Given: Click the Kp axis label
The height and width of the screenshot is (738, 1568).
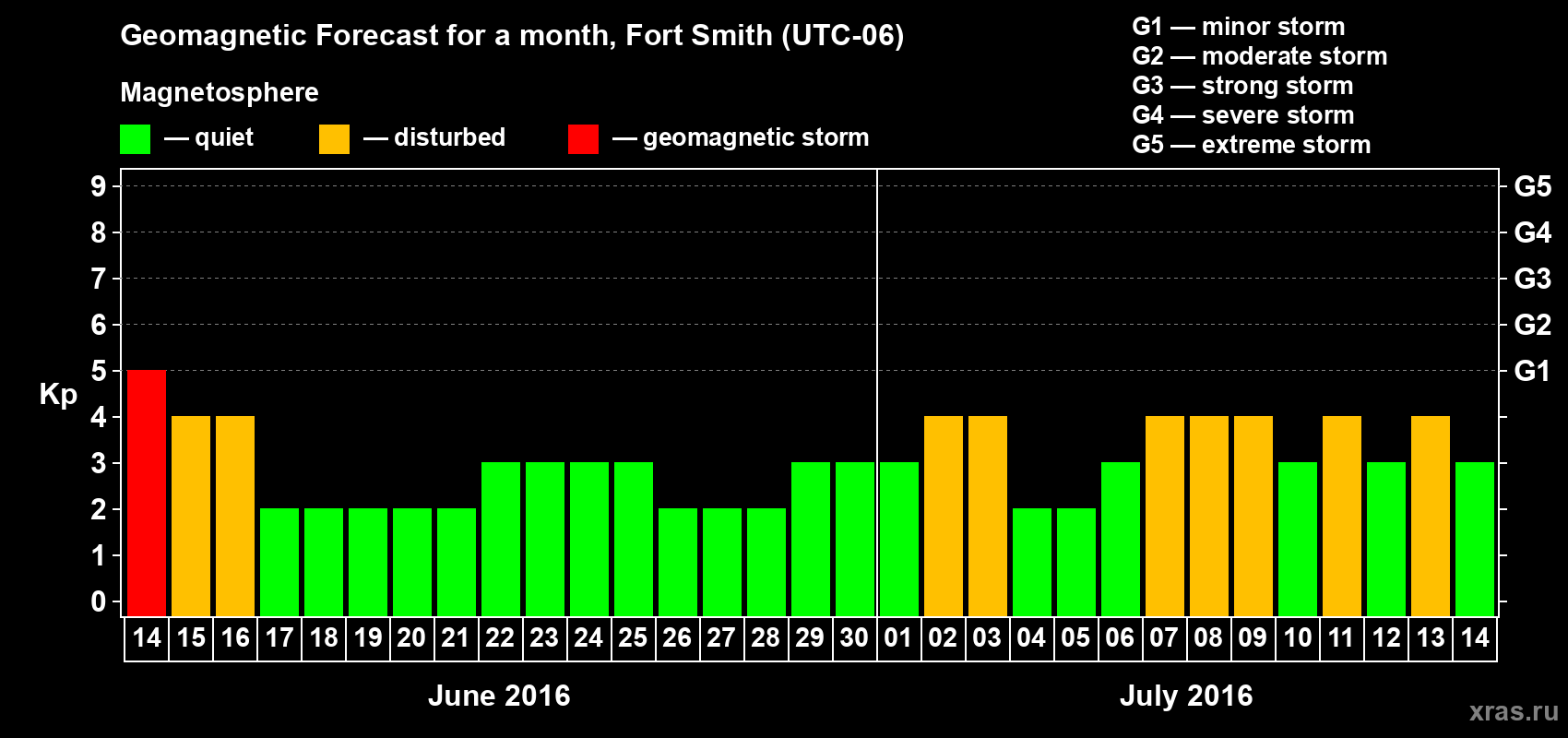Looking at the screenshot, I should click(58, 395).
